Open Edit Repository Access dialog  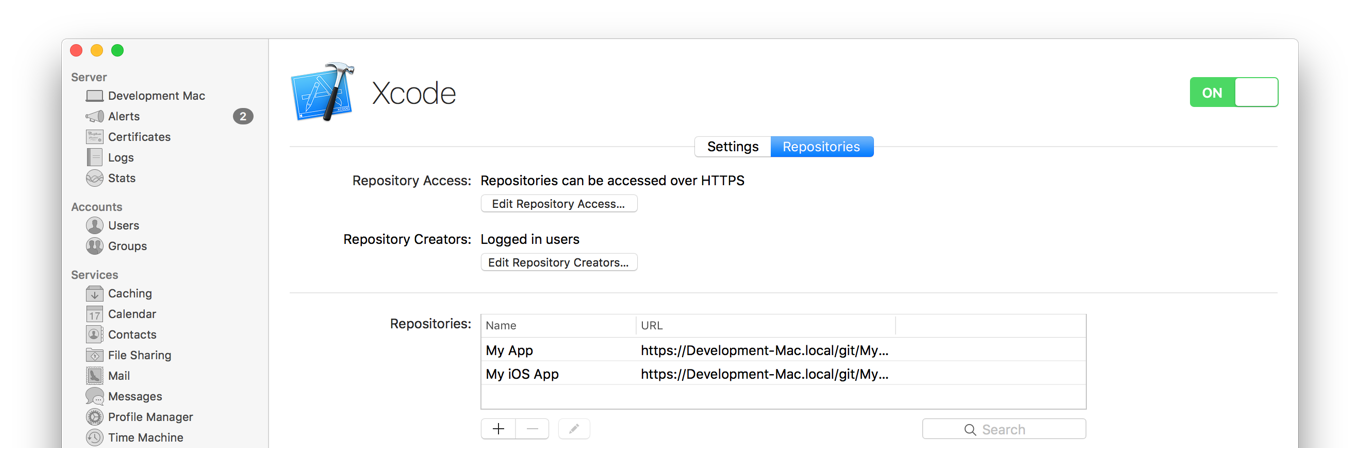(x=559, y=204)
